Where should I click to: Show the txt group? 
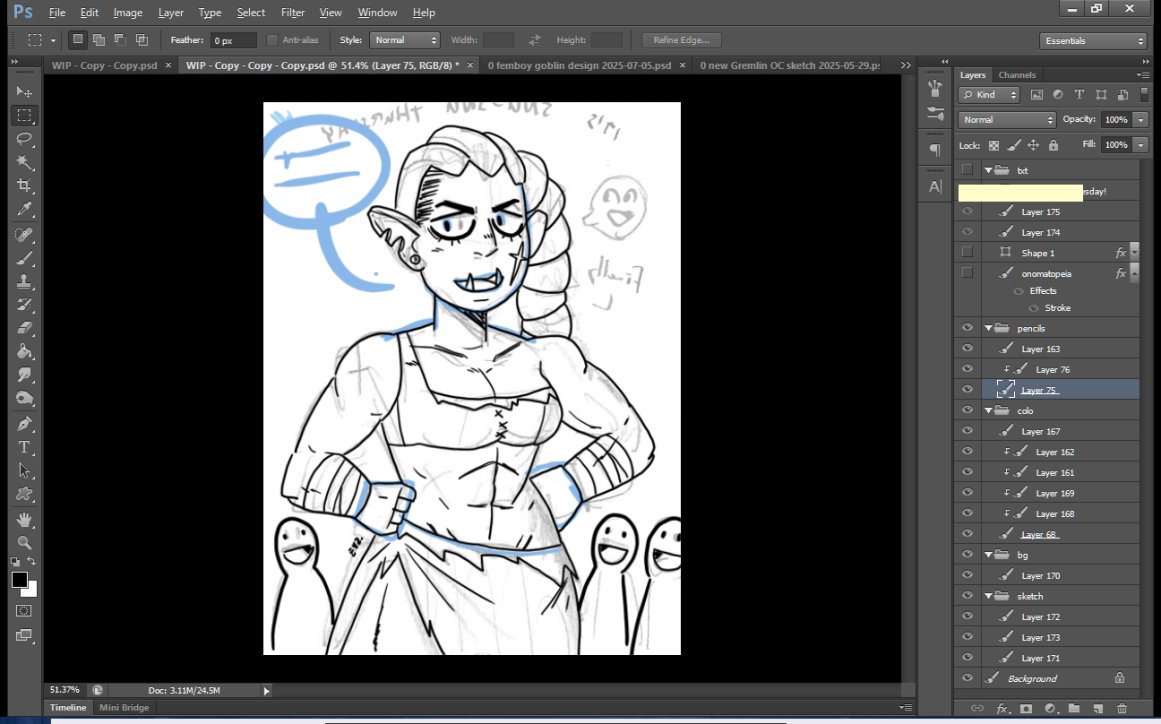(x=967, y=170)
